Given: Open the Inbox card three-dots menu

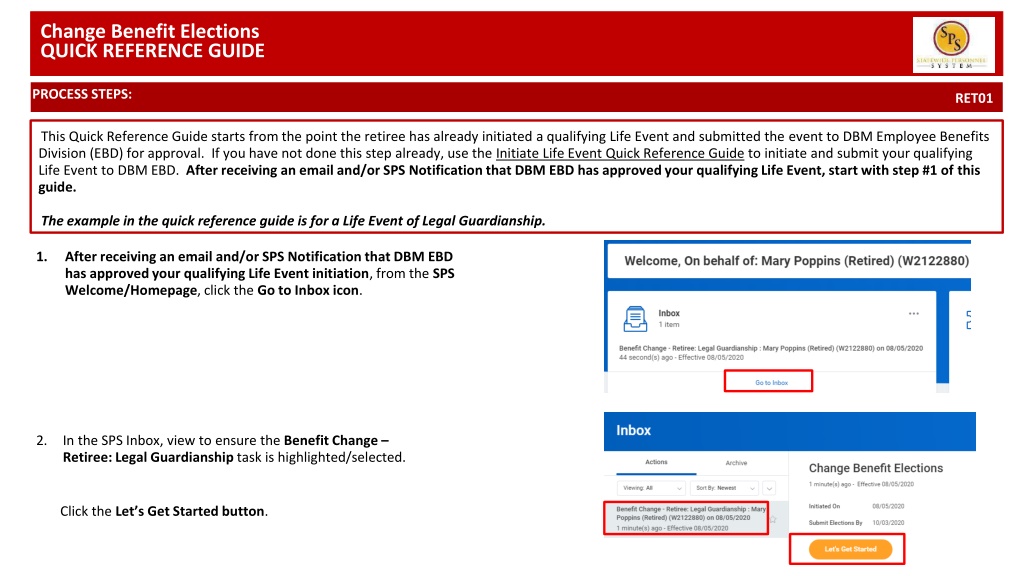Looking at the screenshot, I should 914,314.
